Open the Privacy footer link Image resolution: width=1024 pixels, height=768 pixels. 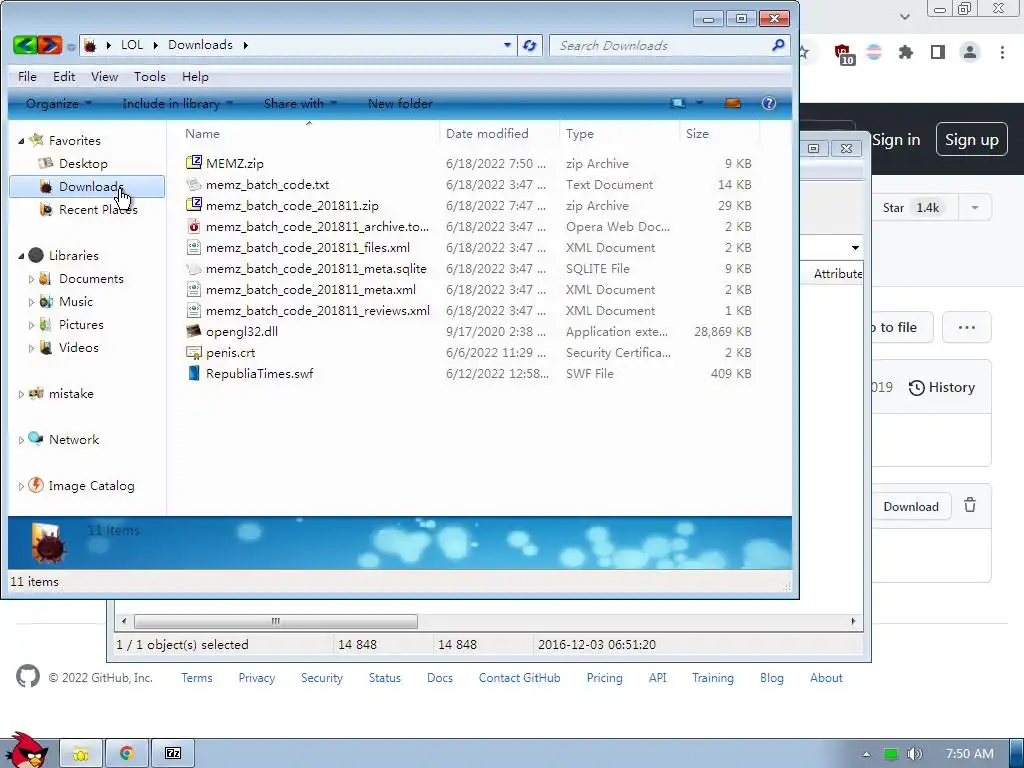257,678
